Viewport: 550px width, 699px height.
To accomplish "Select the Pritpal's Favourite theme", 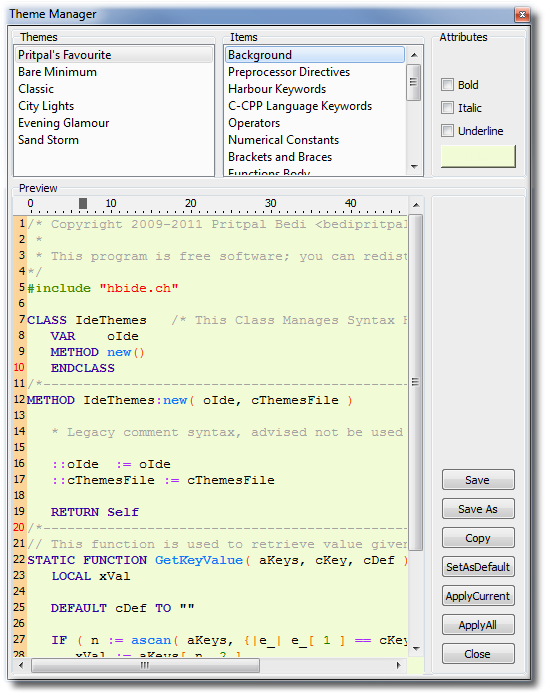I will point(114,55).
